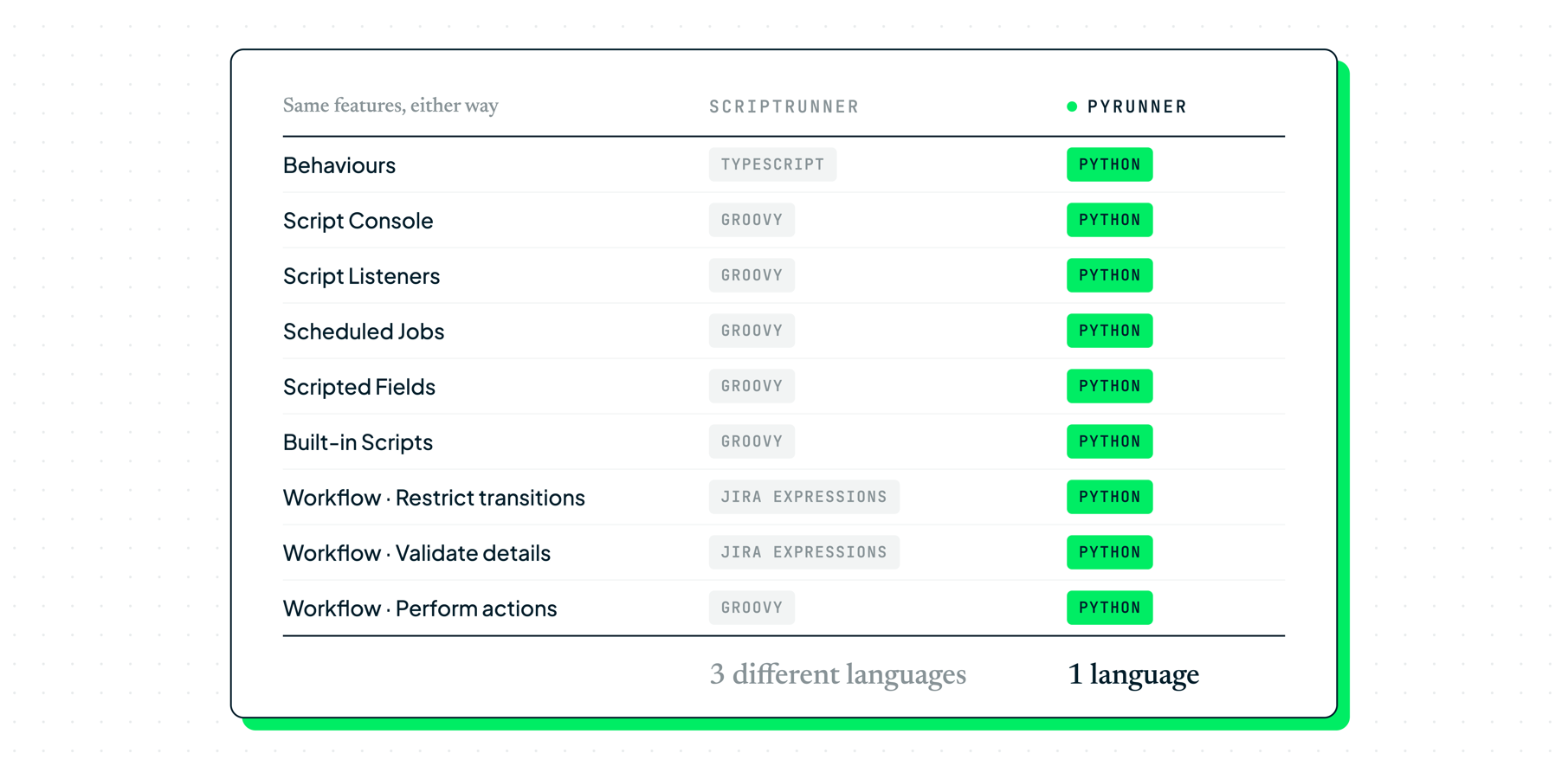Click the GROOVY badge for Perform actions
The width and height of the screenshot is (1568, 779).
point(752,608)
